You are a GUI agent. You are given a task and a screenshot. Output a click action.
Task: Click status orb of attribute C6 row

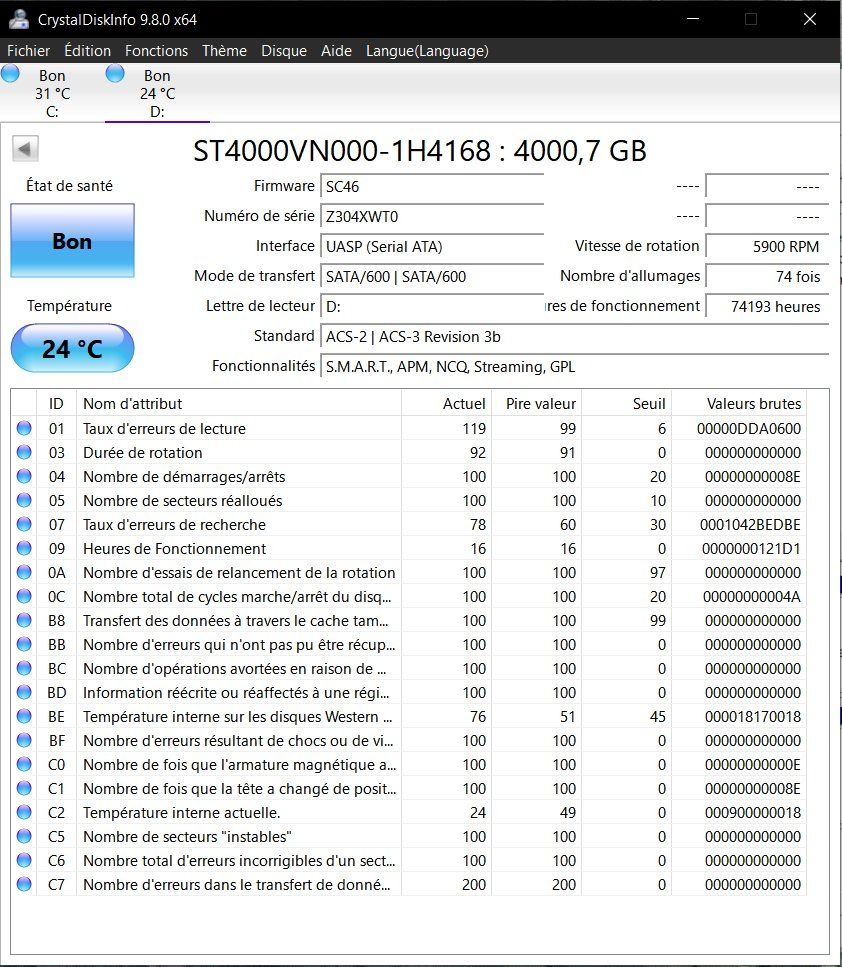click(24, 860)
